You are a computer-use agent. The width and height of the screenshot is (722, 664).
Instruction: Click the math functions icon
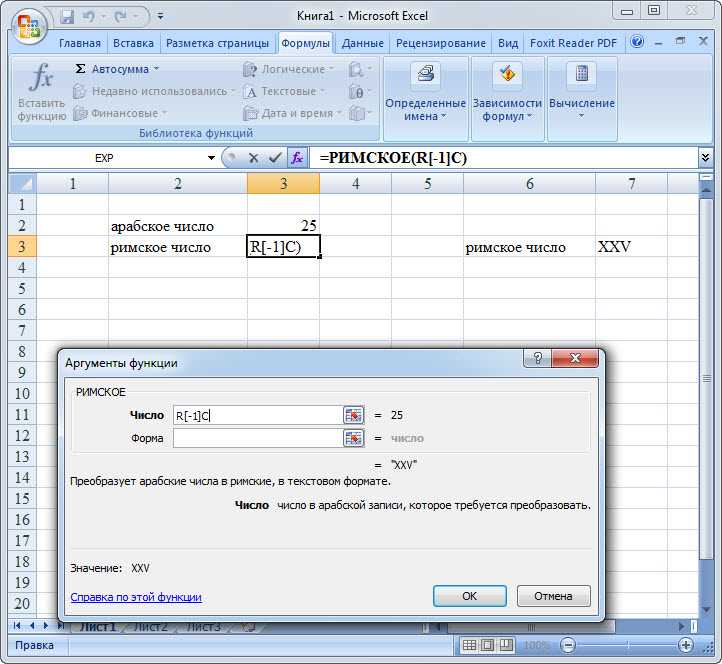pyautogui.click(x=359, y=92)
